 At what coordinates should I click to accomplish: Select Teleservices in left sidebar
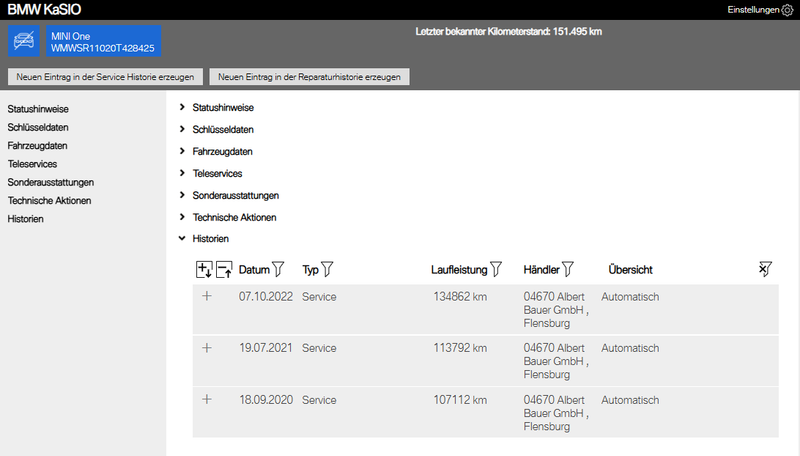coord(32,164)
